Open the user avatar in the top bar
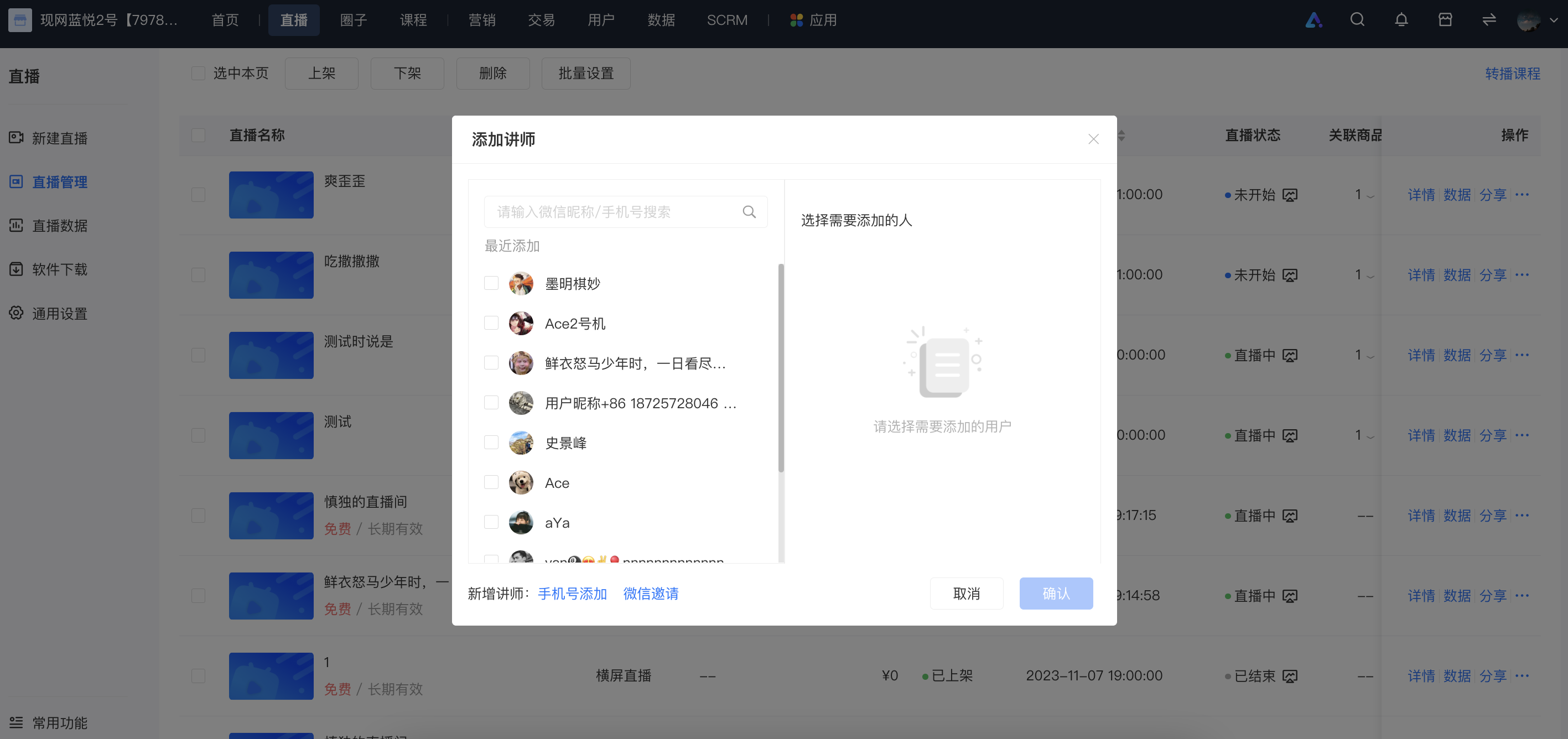1568x739 pixels. click(1528, 20)
